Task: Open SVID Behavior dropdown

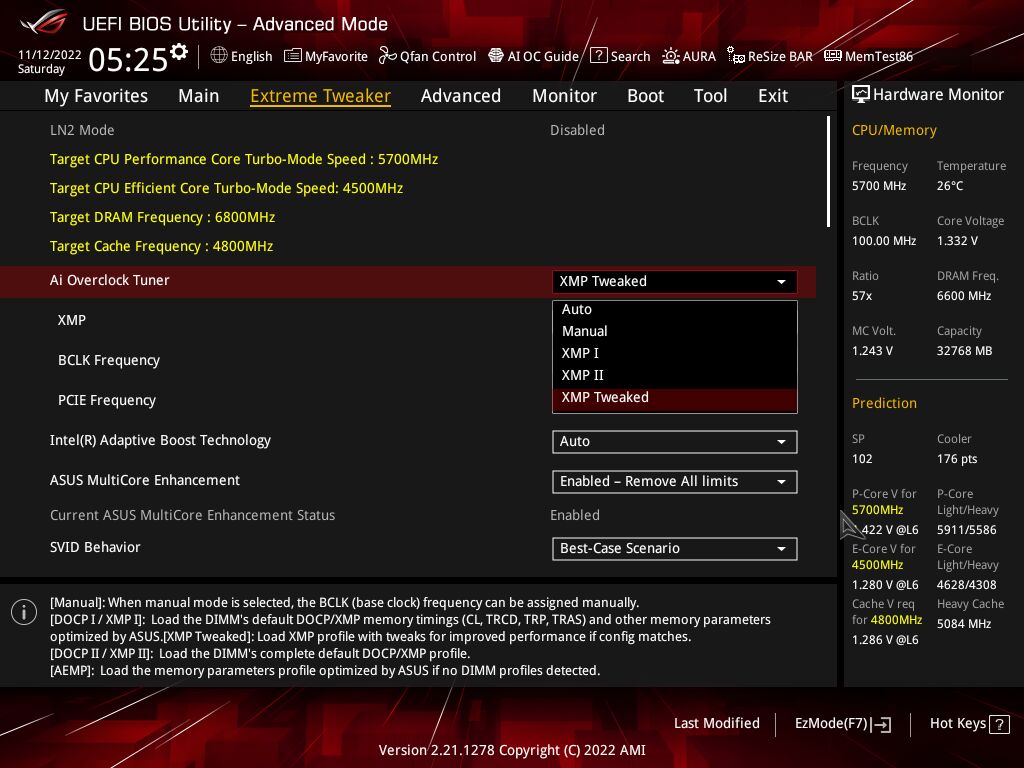Action: (675, 549)
